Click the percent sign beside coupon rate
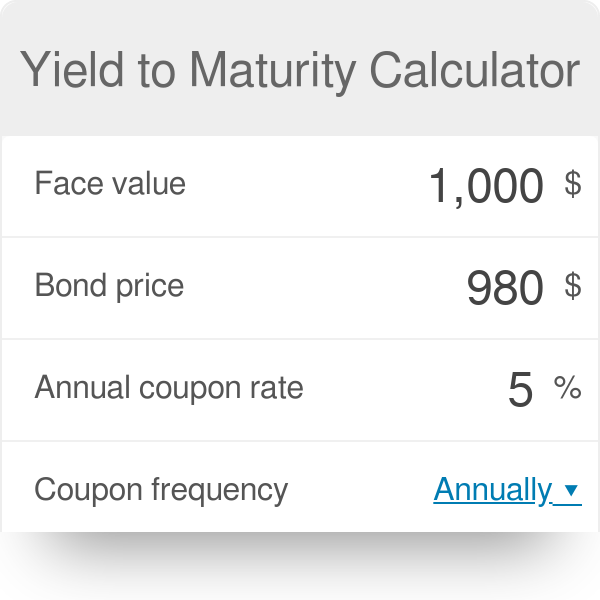 [x=568, y=388]
